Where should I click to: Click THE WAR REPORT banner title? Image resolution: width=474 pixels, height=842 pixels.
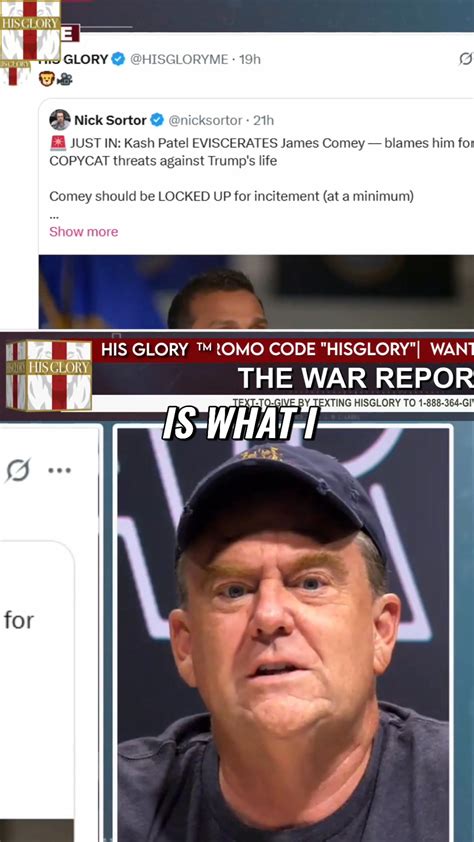coord(355,378)
